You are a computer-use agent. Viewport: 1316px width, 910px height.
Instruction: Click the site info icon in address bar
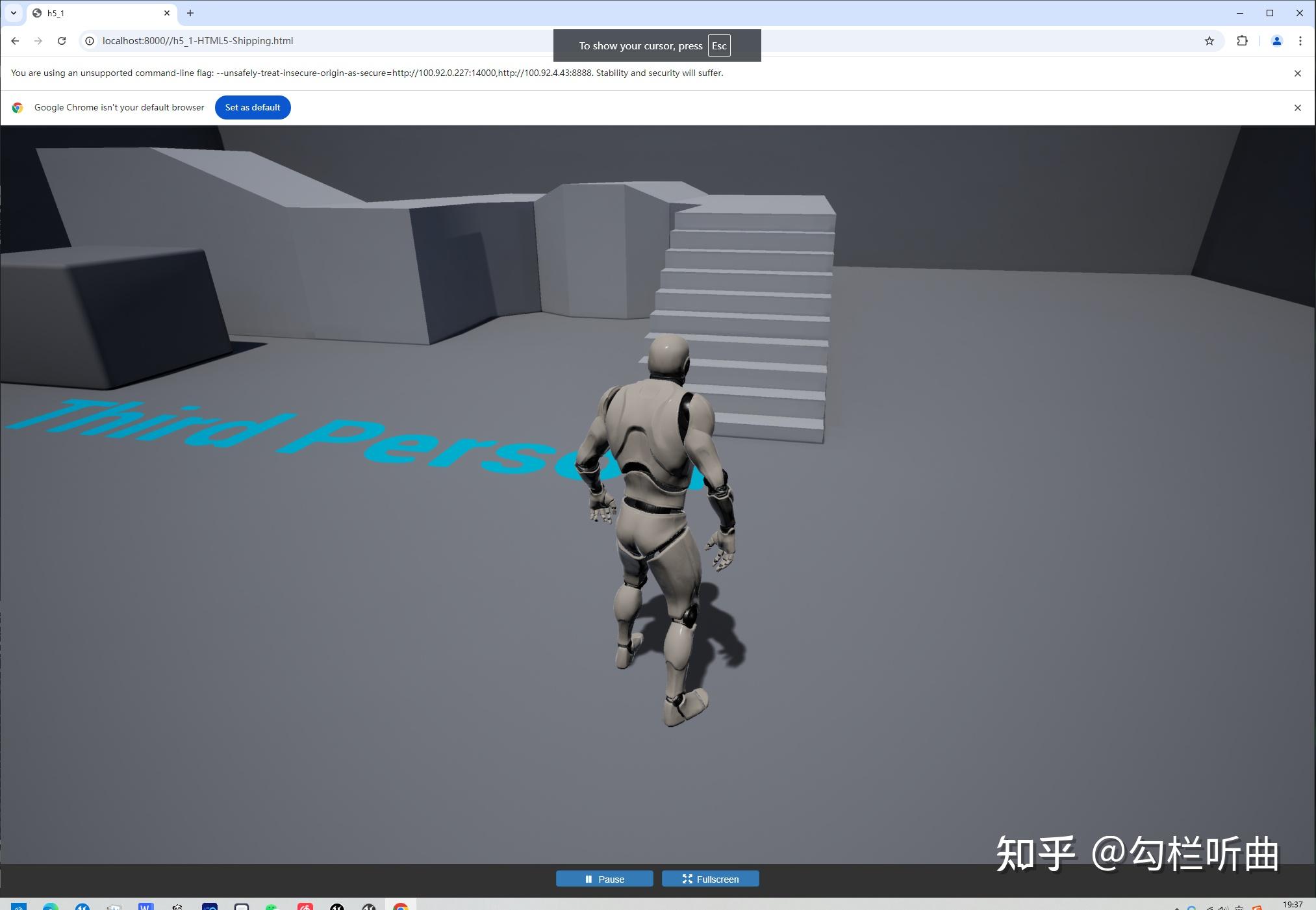(90, 40)
